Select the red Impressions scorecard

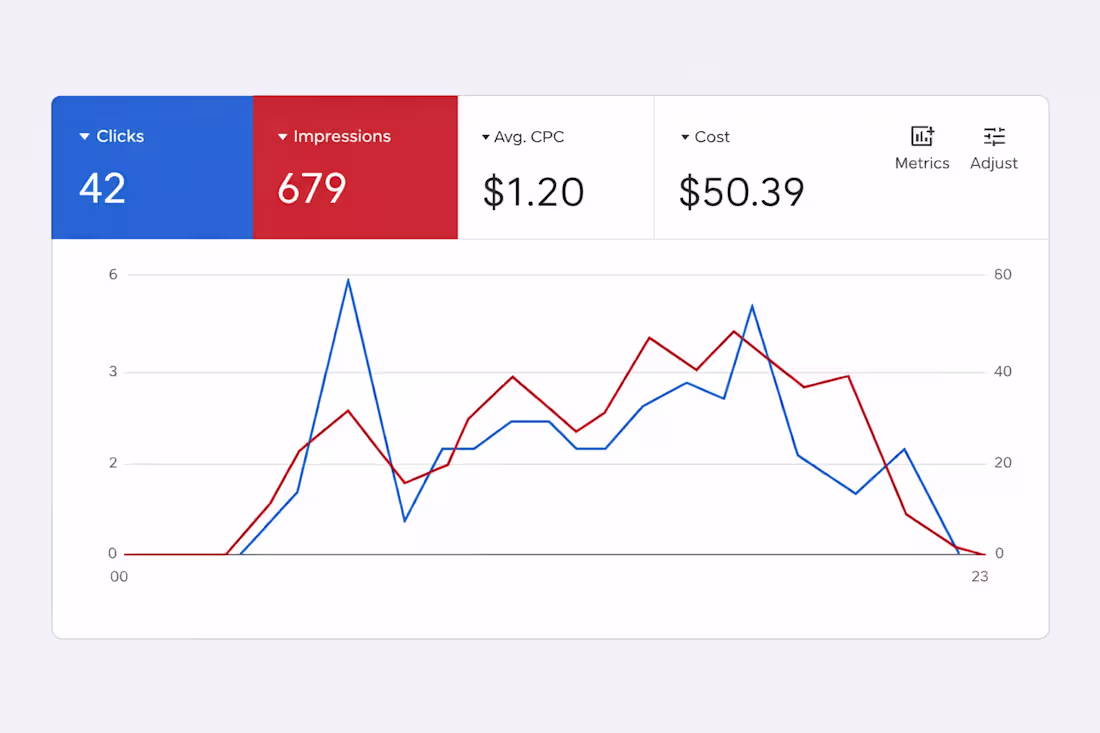356,168
